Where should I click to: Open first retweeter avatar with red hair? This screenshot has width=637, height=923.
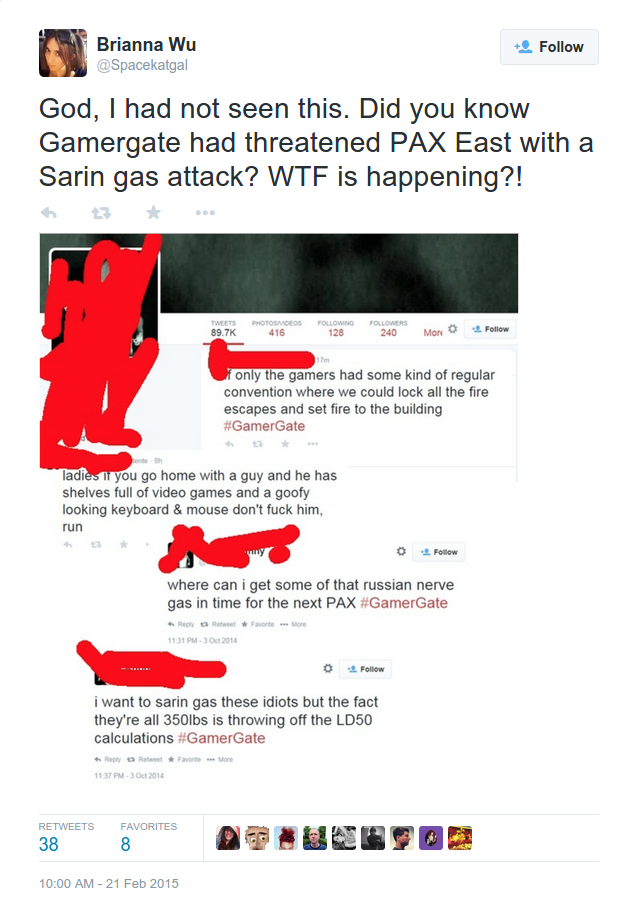click(x=228, y=838)
